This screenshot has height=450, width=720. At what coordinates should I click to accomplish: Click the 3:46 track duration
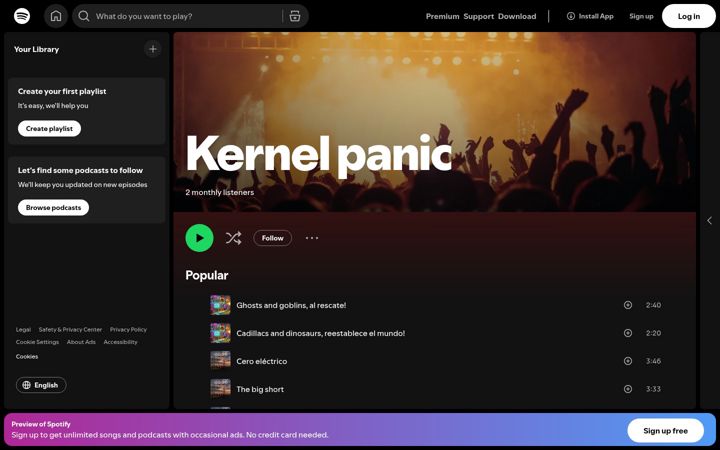coord(653,361)
